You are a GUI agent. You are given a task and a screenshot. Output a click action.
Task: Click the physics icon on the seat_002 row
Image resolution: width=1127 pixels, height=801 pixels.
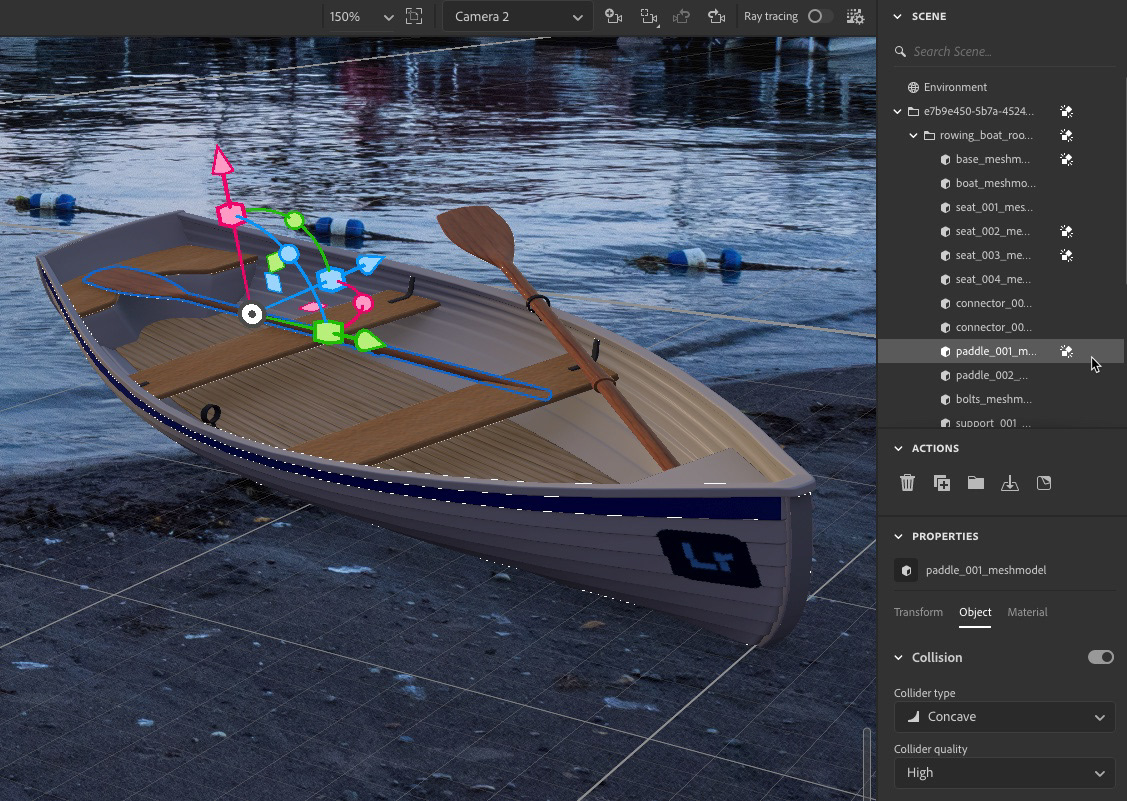pyautogui.click(x=1067, y=231)
